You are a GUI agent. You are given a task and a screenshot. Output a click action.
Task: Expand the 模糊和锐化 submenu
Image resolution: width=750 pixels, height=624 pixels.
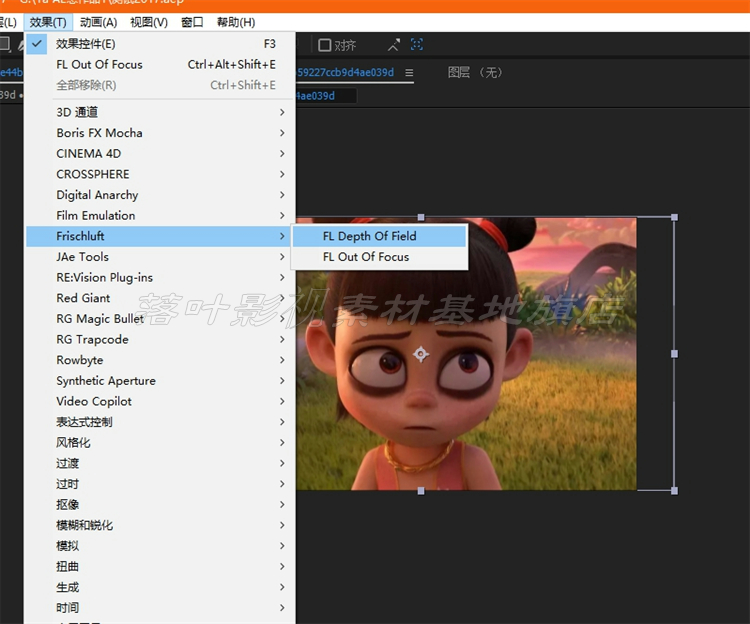[x=160, y=525]
